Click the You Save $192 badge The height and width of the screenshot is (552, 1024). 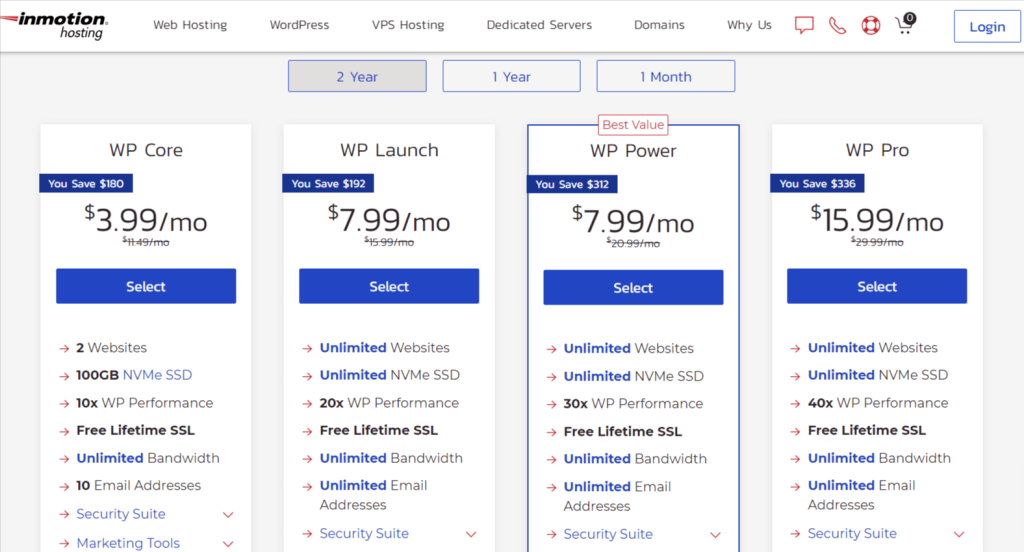(328, 184)
